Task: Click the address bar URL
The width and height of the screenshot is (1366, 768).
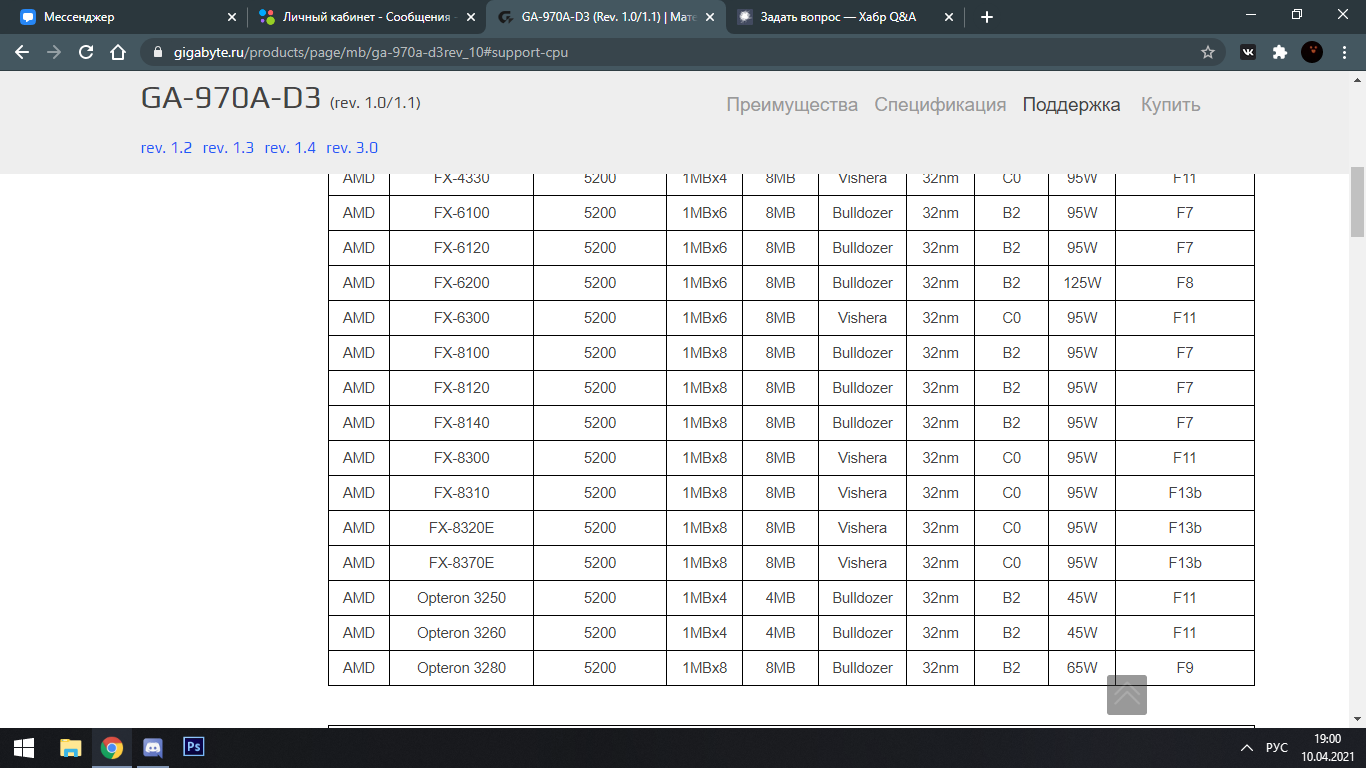Action: click(x=372, y=52)
